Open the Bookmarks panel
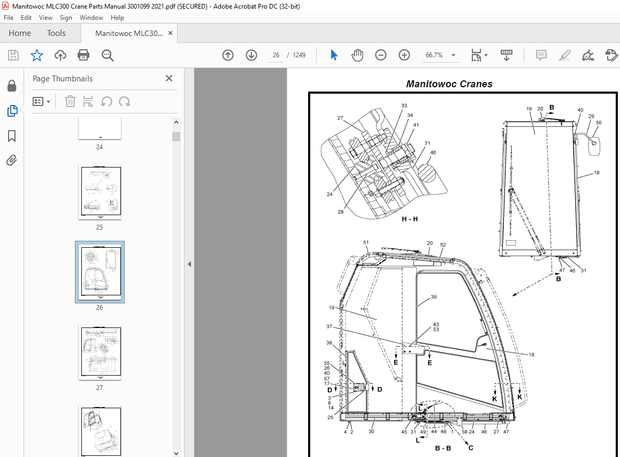Image resolution: width=620 pixels, height=457 pixels. [12, 136]
